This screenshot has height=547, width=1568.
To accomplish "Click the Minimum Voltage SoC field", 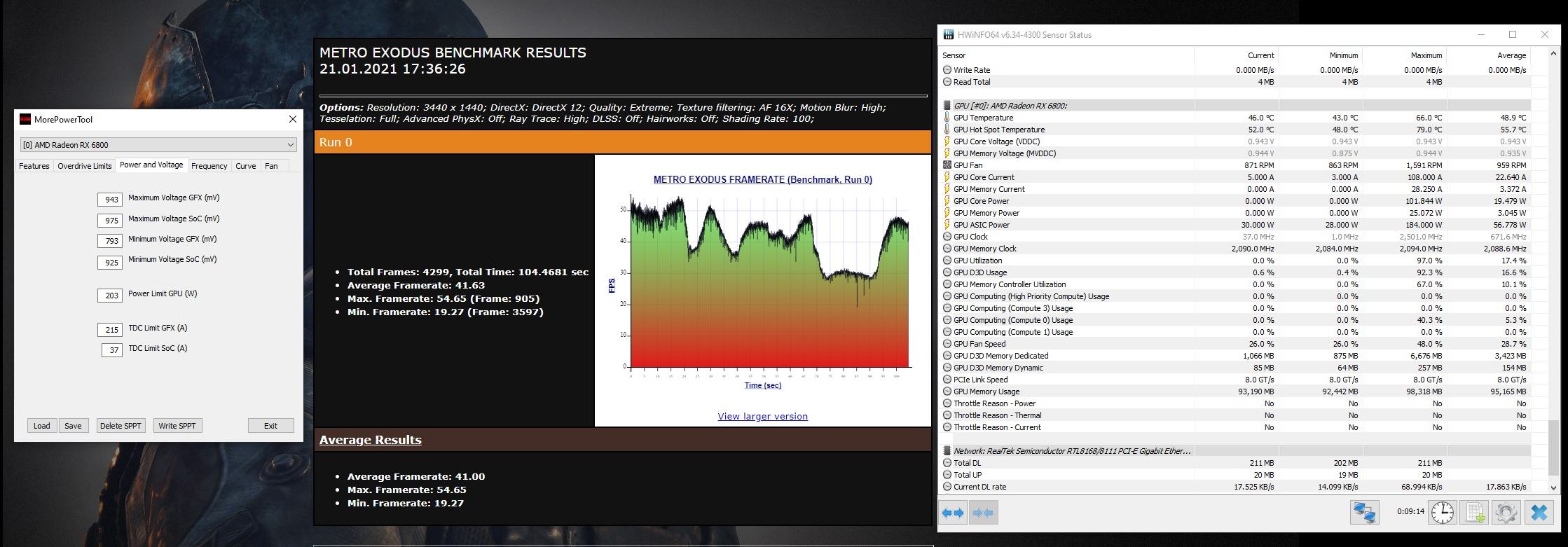I will coord(110,263).
